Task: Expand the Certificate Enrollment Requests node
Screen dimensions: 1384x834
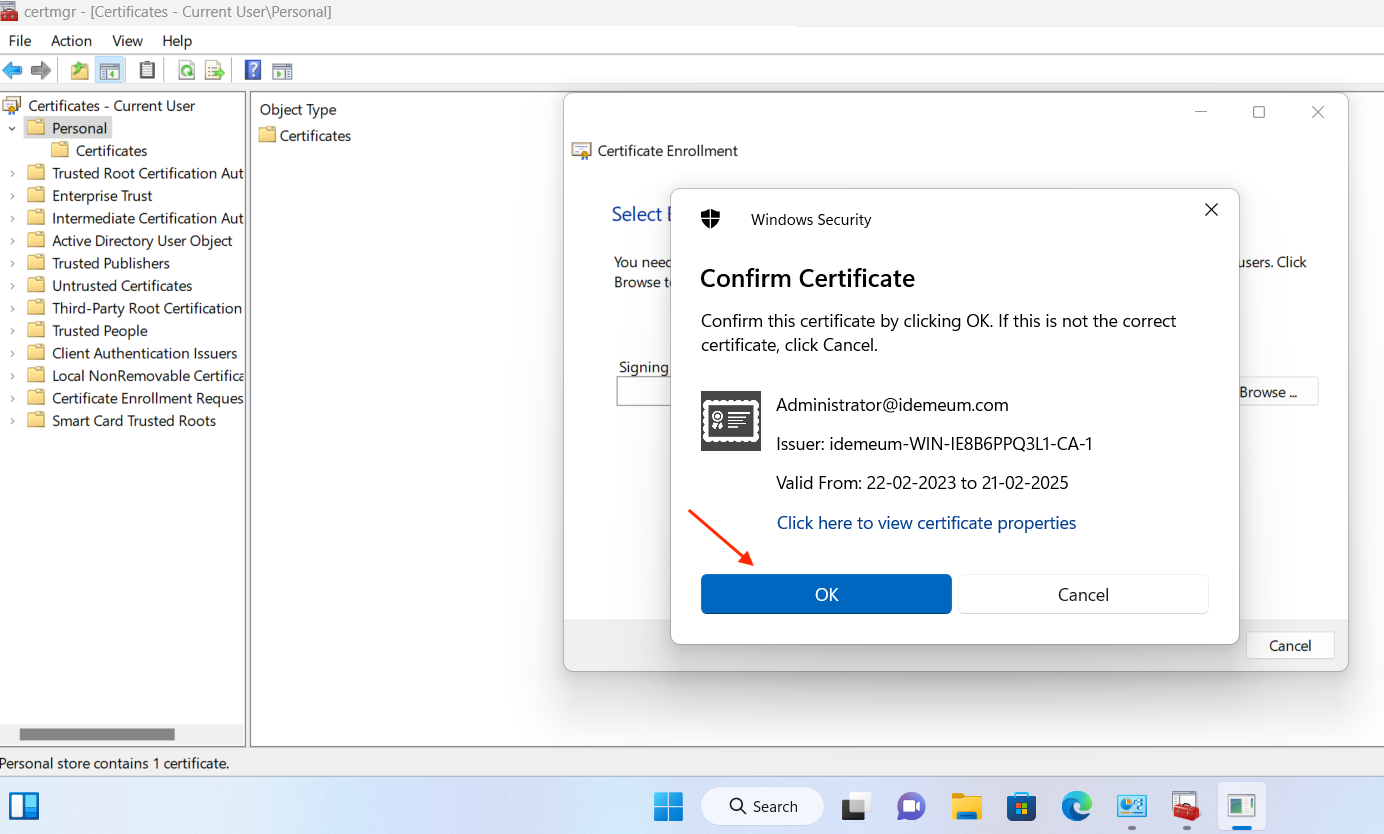Action: coord(12,398)
